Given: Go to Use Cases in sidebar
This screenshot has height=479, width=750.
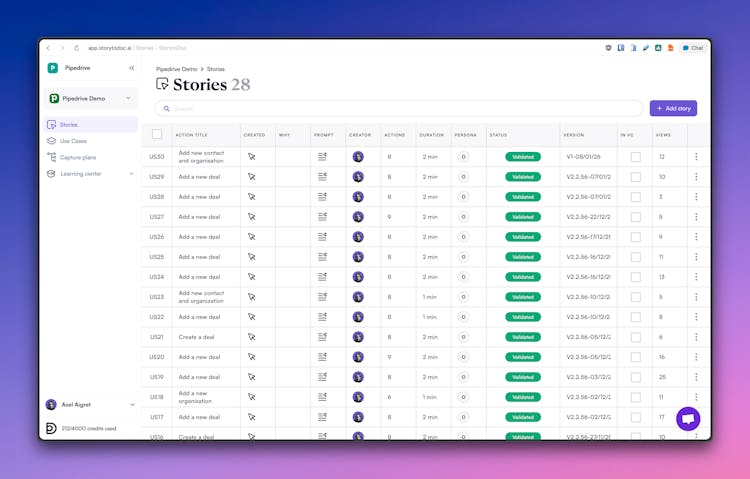Looking at the screenshot, I should (x=72, y=141).
